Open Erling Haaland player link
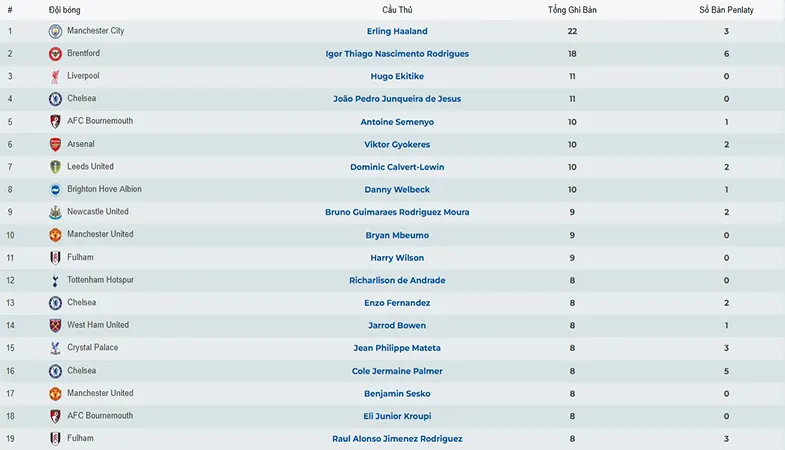Image resolution: width=785 pixels, height=450 pixels. pyautogui.click(x=397, y=31)
